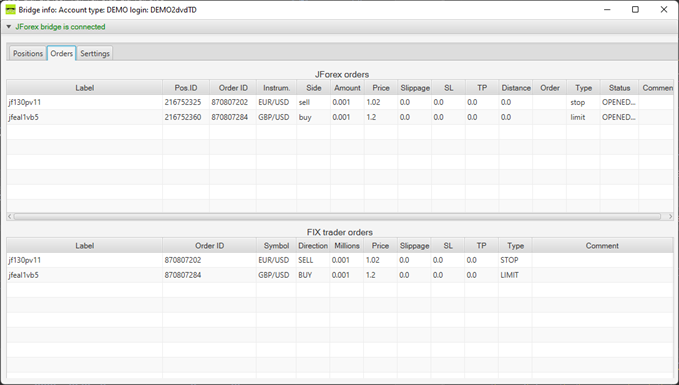Click EUR/USD symbol in FIX trader orders
Image resolution: width=679 pixels, height=385 pixels.
[274, 260]
